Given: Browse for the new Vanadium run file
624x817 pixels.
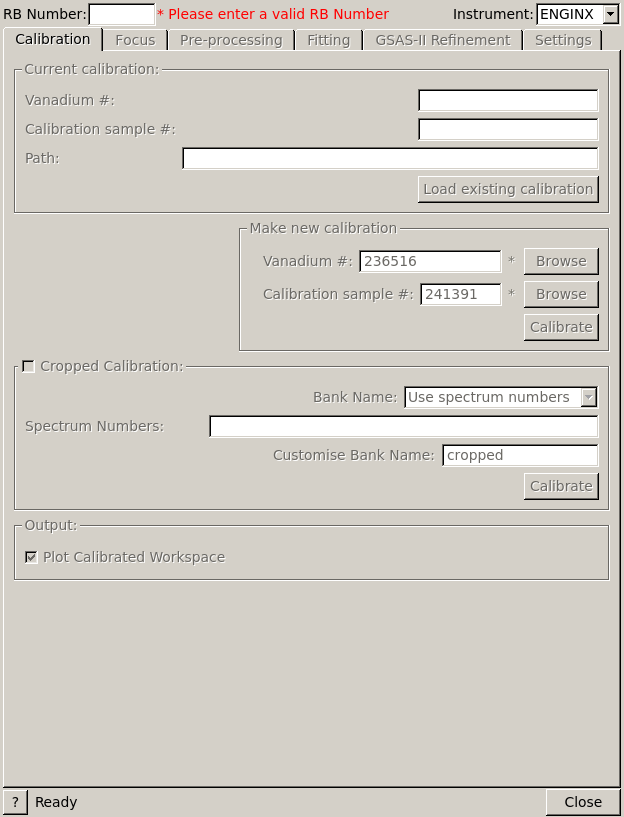Looking at the screenshot, I should (561, 261).
